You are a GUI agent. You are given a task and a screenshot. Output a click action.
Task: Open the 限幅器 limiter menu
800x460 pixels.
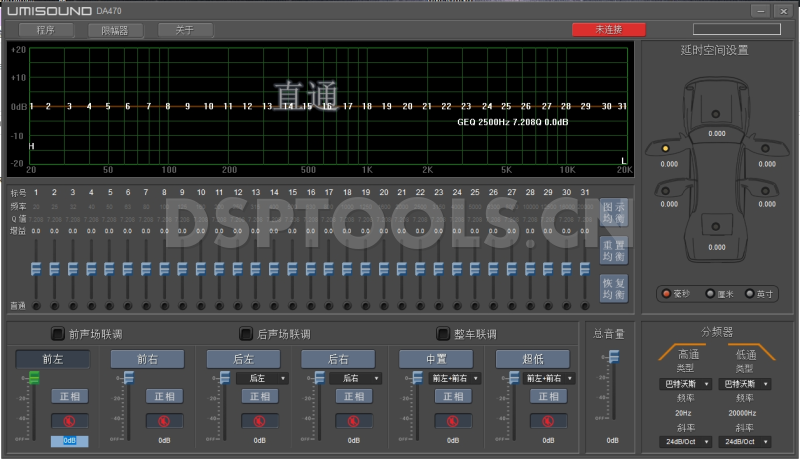115,30
